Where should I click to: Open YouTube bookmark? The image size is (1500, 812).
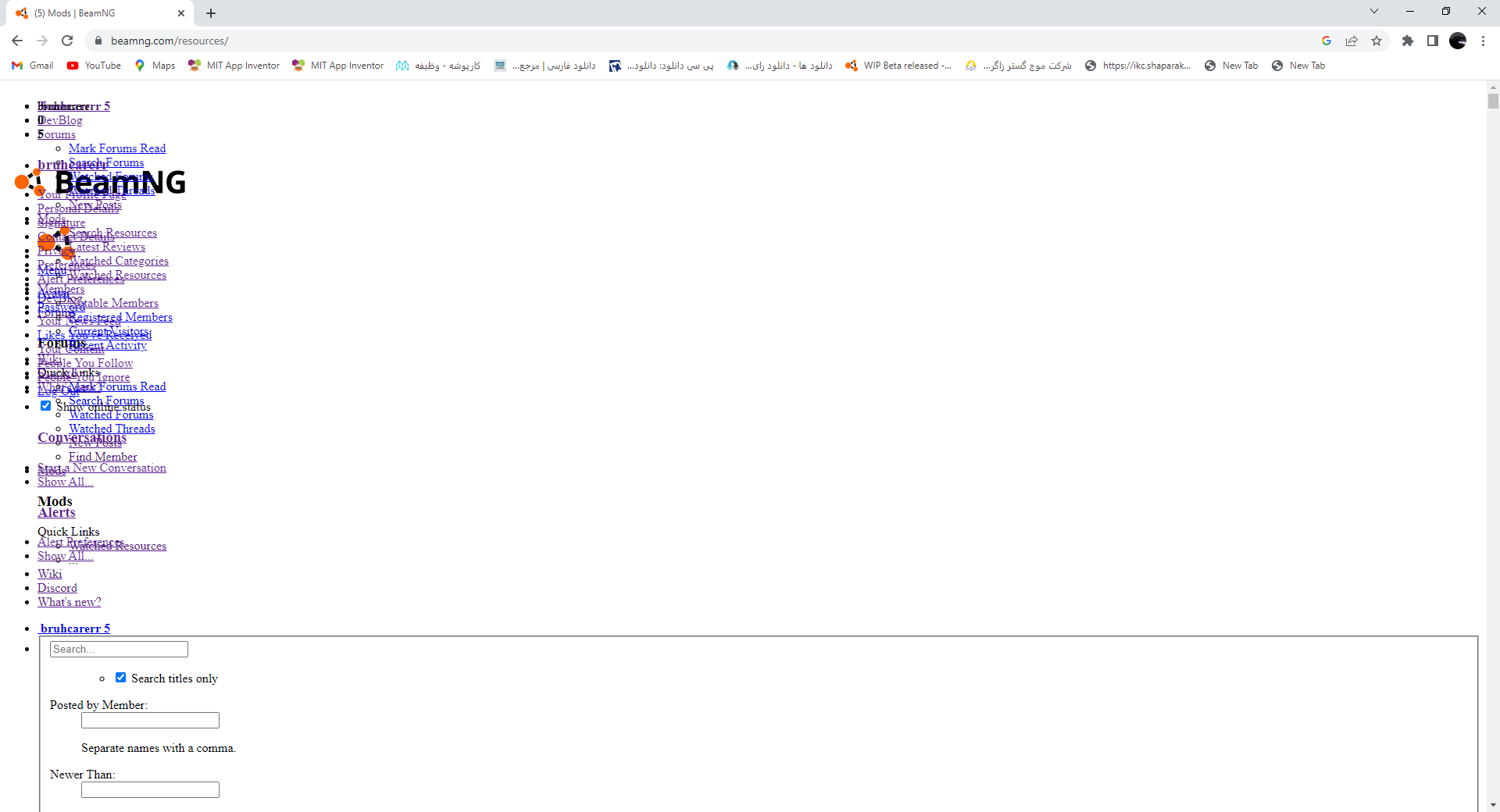tap(94, 66)
